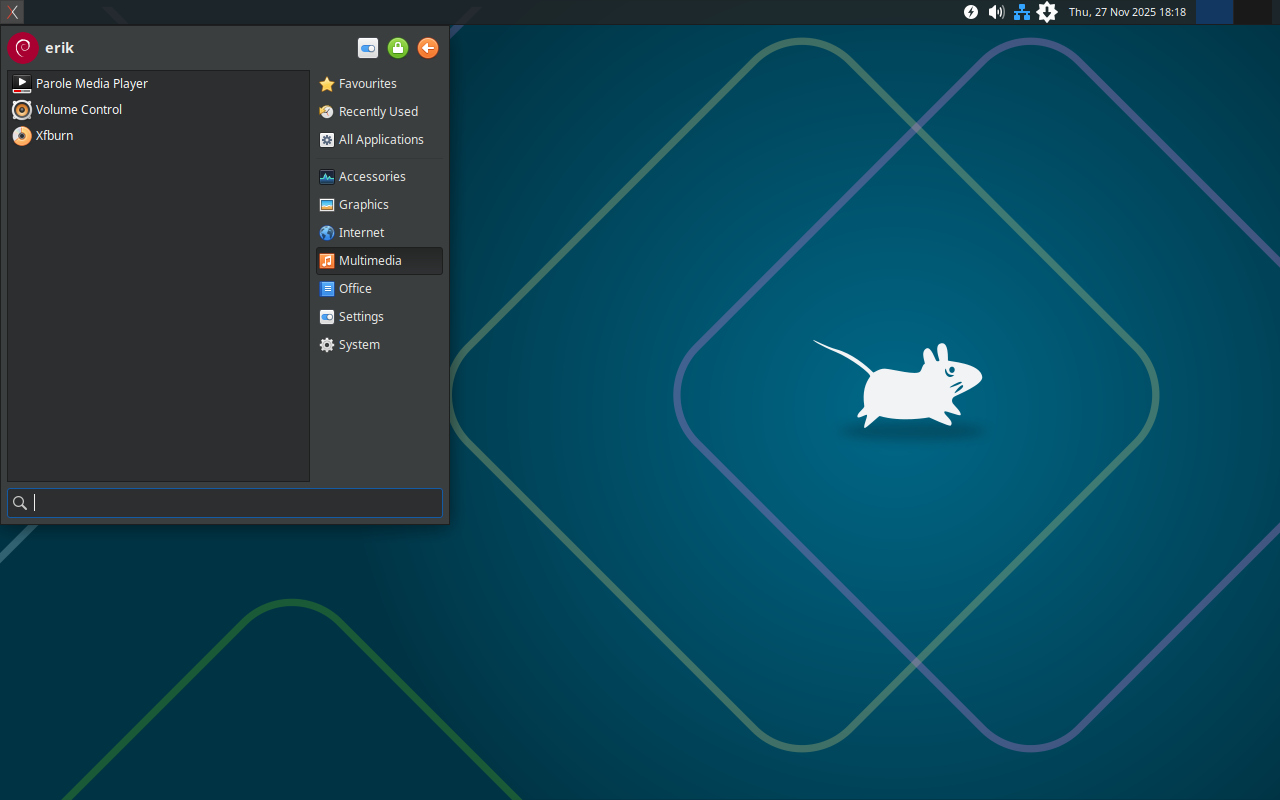This screenshot has width=1280, height=800.
Task: Open the software updates notifier in the tray
Action: 1047,12
